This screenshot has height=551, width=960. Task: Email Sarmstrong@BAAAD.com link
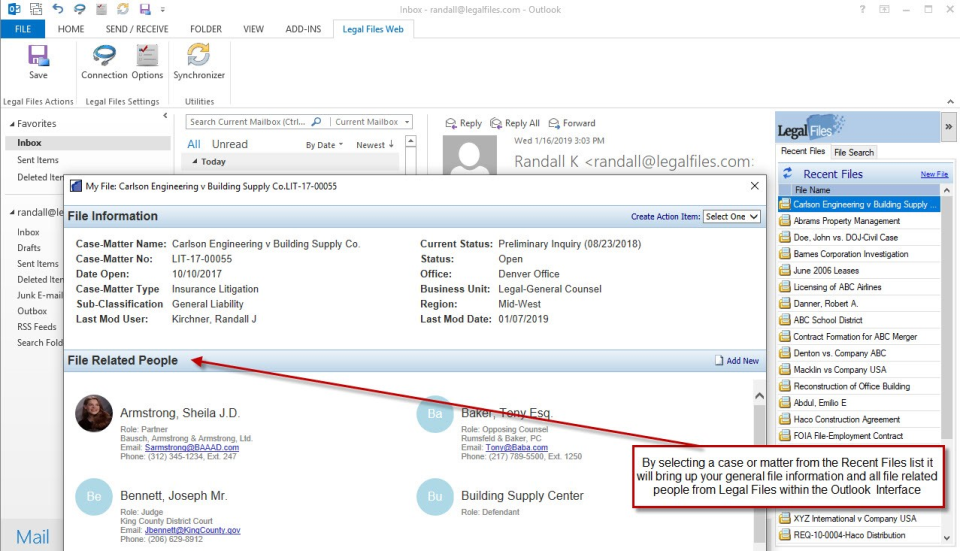coord(192,448)
